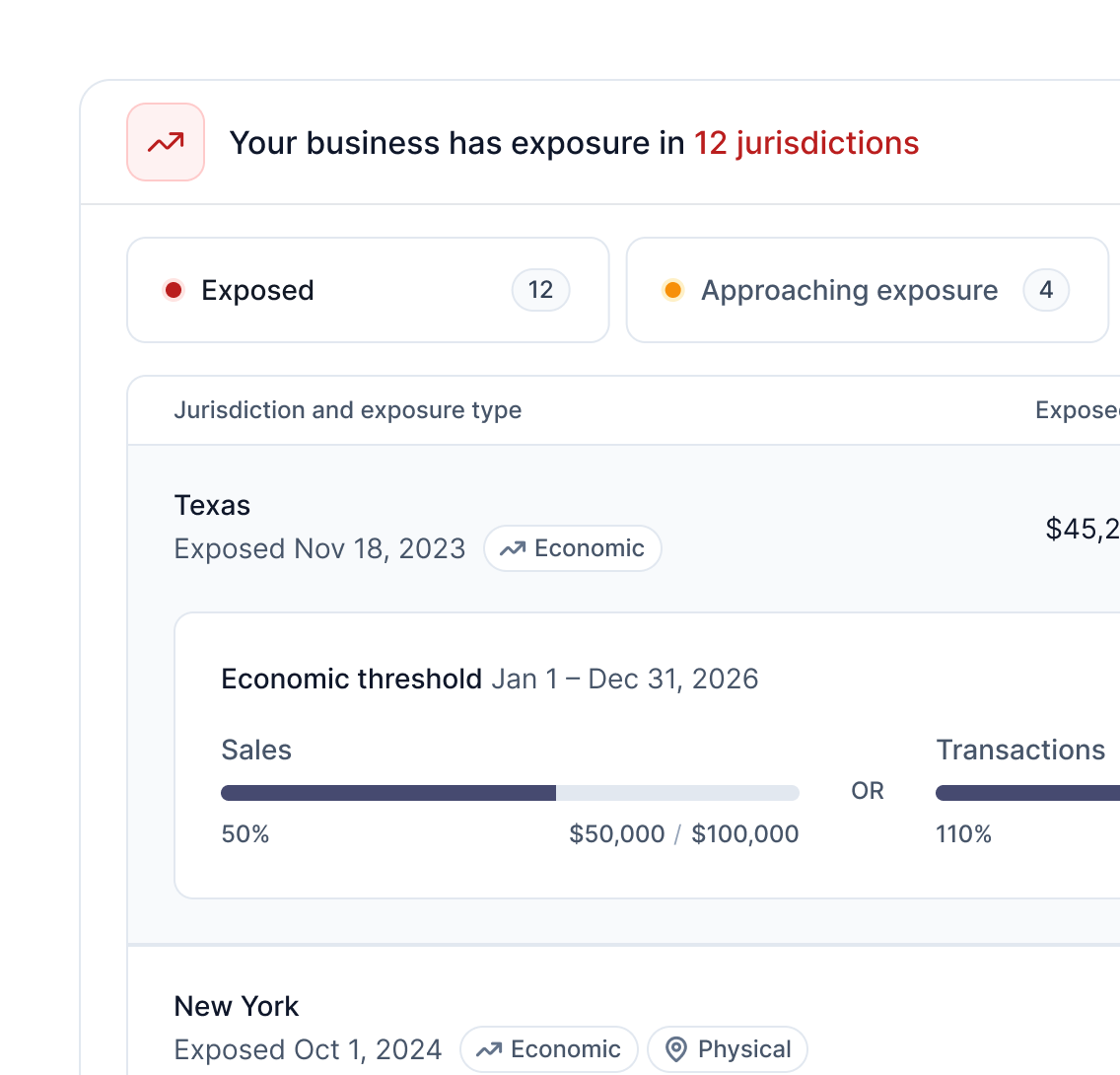Click the Transactions progress bar
Screen dimensions: 1120x1075
click(1028, 793)
